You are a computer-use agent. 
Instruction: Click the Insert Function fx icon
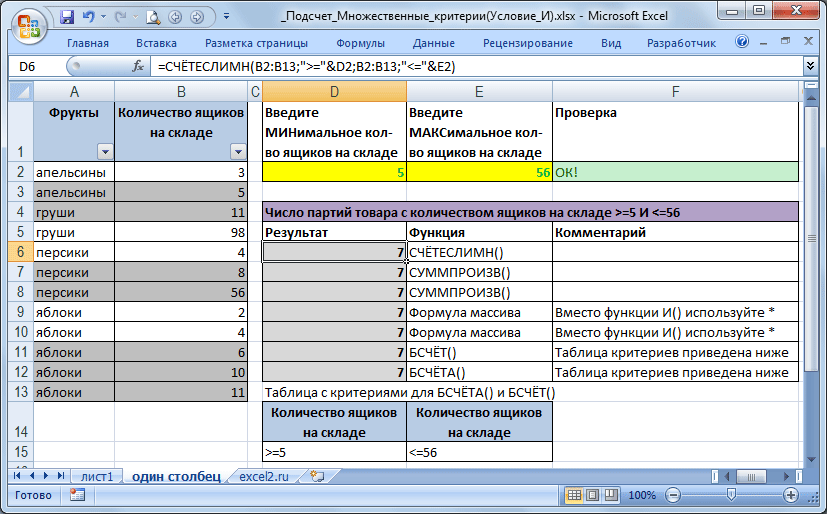click(x=139, y=65)
